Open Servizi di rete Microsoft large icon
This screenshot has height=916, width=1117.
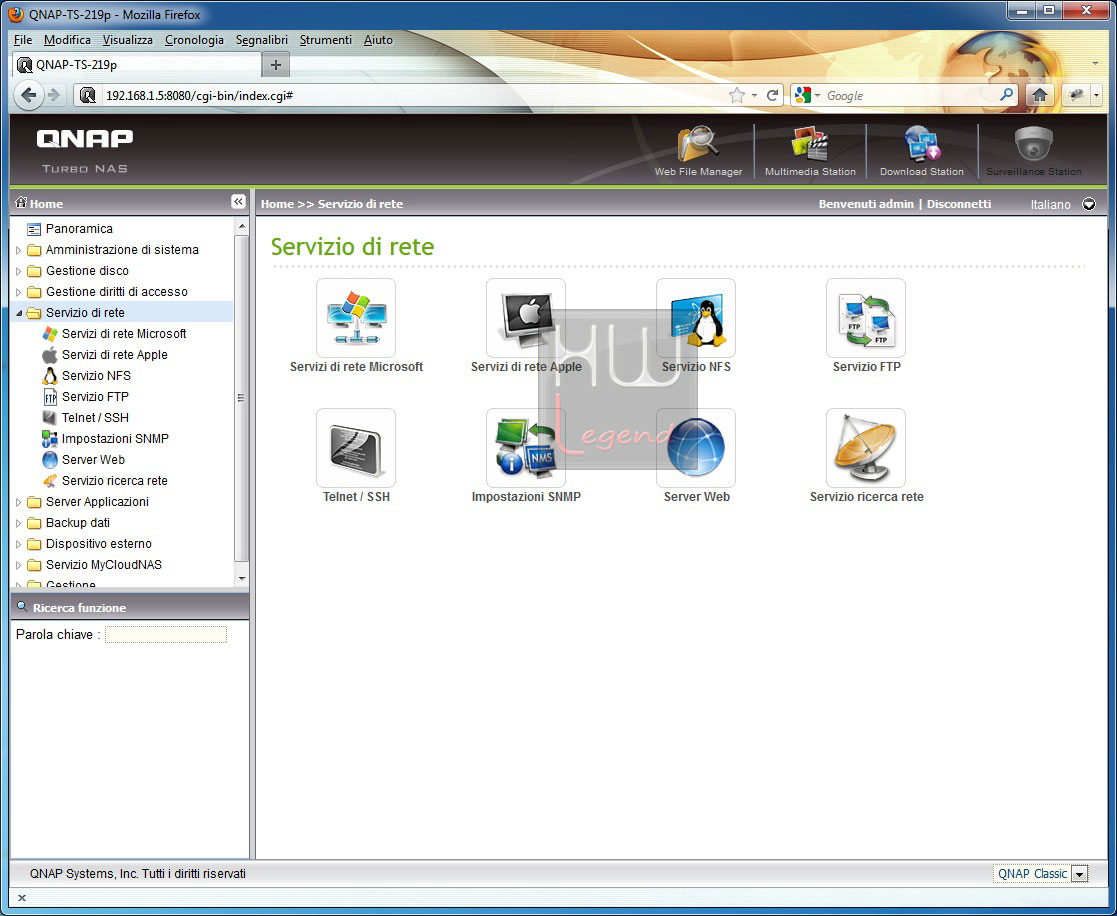[x=355, y=318]
